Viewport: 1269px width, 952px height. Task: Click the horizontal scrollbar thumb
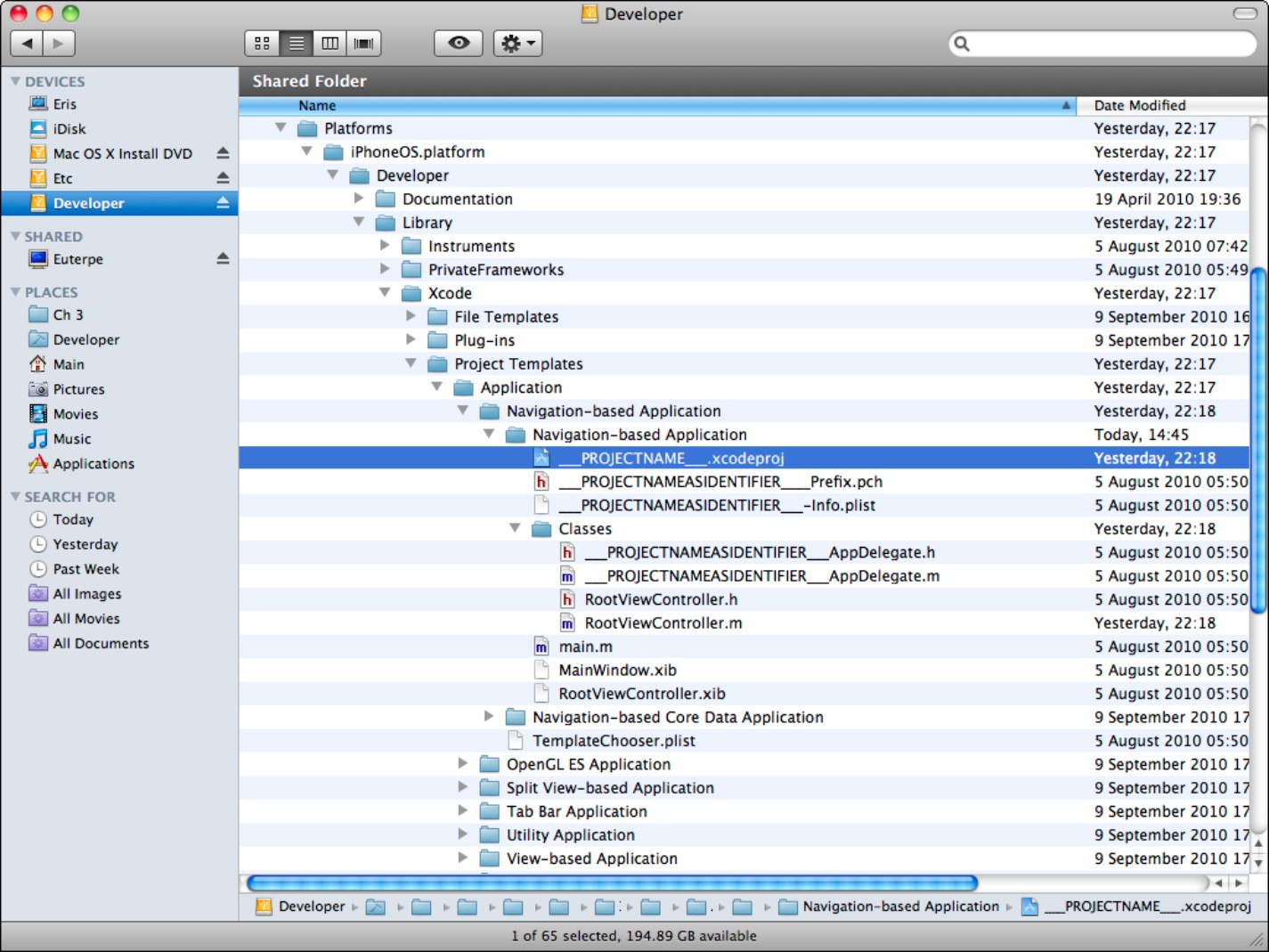point(613,883)
